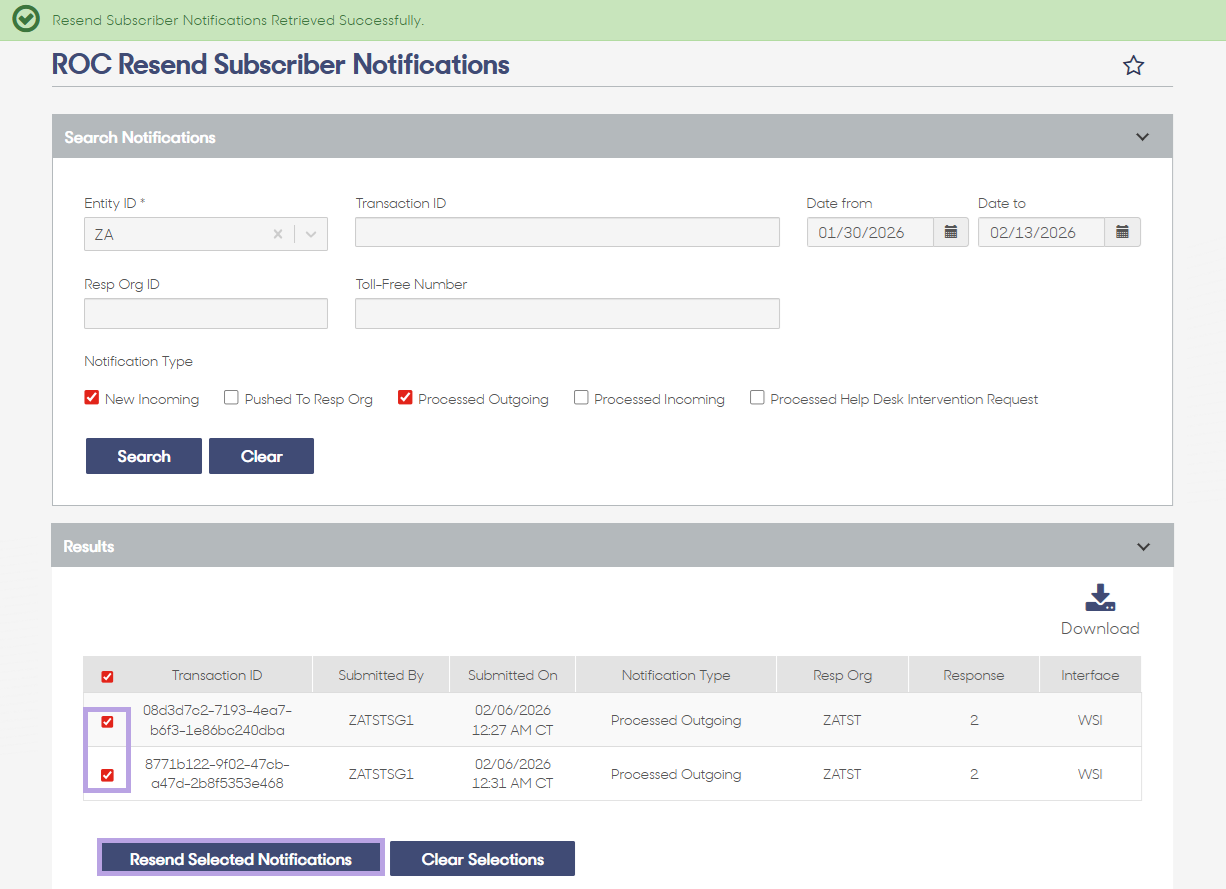
Task: Collapse the Search Notifications panel
Action: [x=1143, y=137]
